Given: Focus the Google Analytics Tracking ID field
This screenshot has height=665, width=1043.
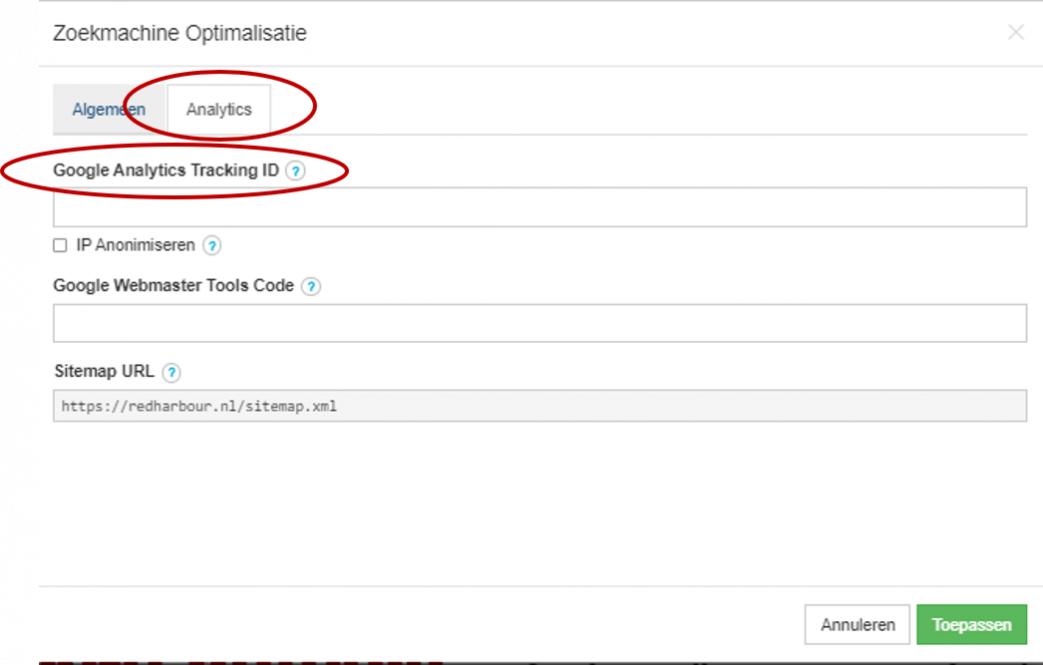Looking at the screenshot, I should point(539,207).
